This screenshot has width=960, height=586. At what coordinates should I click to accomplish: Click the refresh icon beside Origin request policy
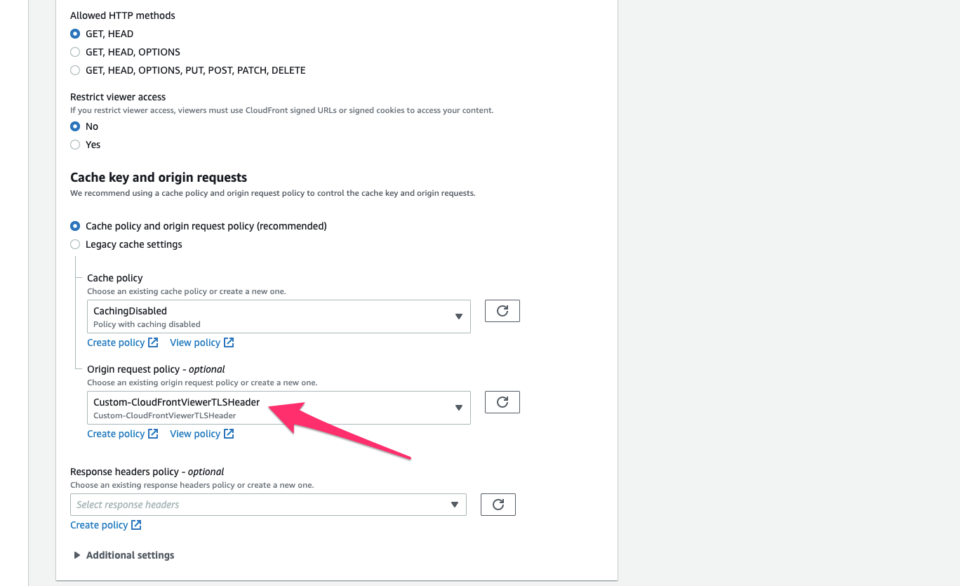(x=501, y=401)
